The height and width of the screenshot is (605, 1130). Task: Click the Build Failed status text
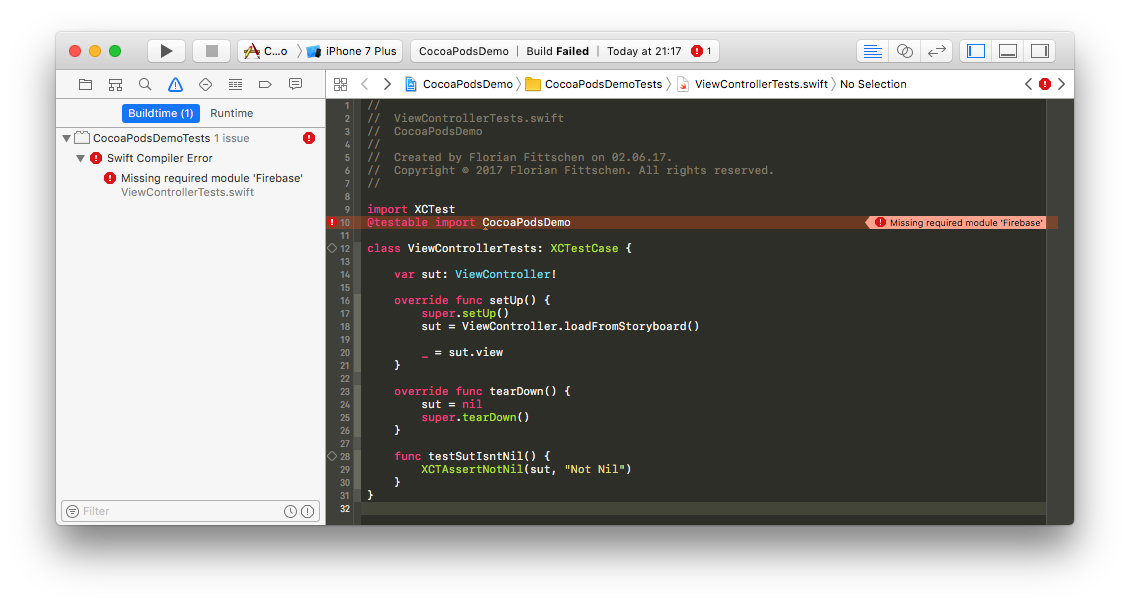557,51
